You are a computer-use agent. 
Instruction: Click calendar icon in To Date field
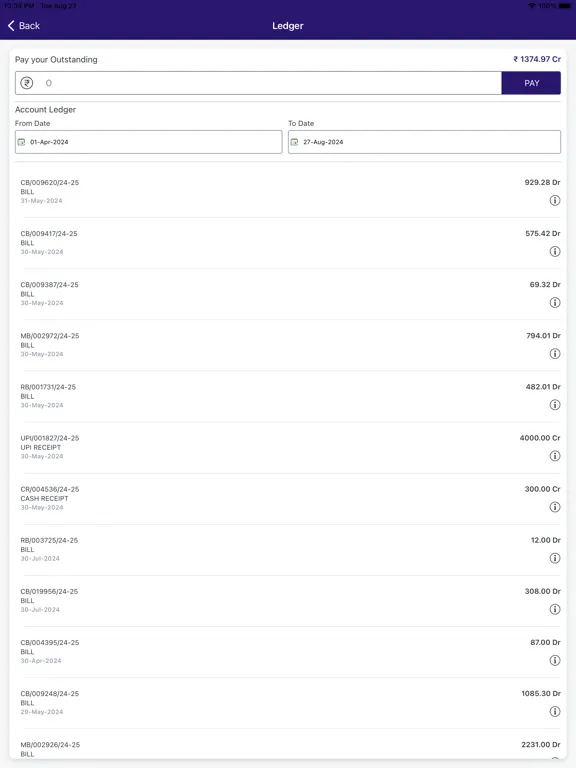coord(294,142)
